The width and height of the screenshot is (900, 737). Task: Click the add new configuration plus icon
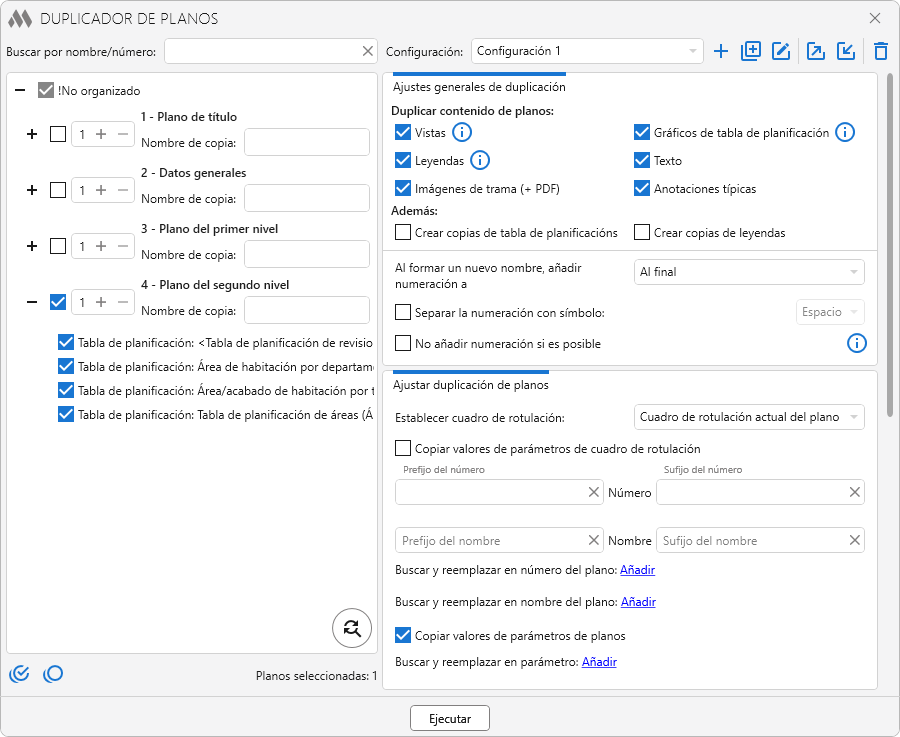pos(721,51)
